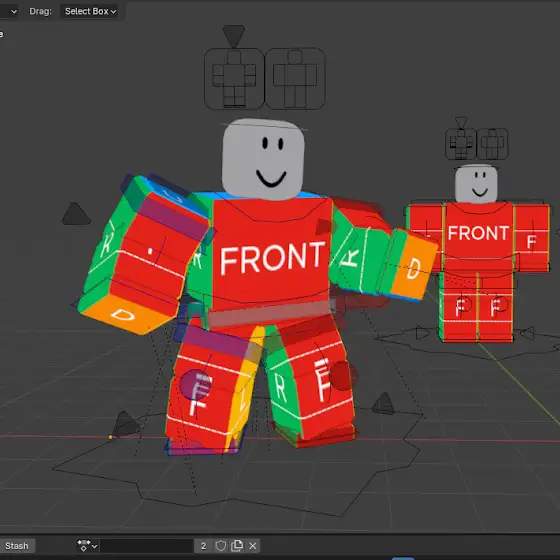Select the simple rig picker widget above large head

click(295, 79)
